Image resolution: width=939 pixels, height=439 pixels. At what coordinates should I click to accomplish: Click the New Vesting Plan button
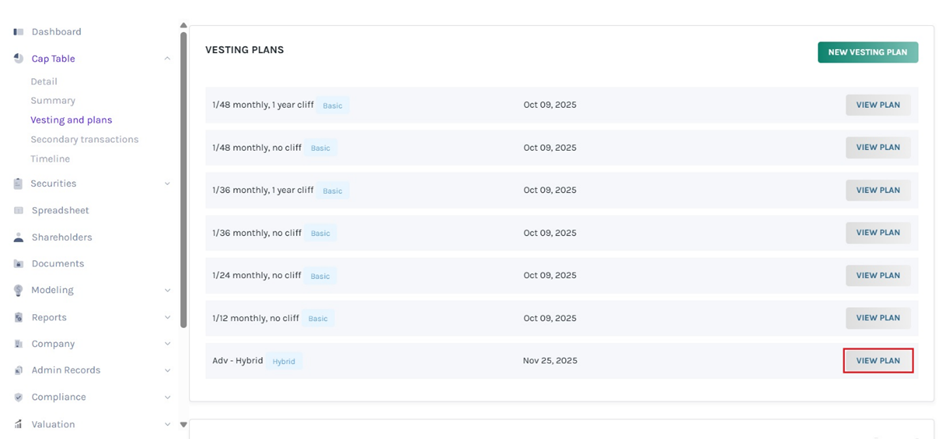click(x=867, y=52)
